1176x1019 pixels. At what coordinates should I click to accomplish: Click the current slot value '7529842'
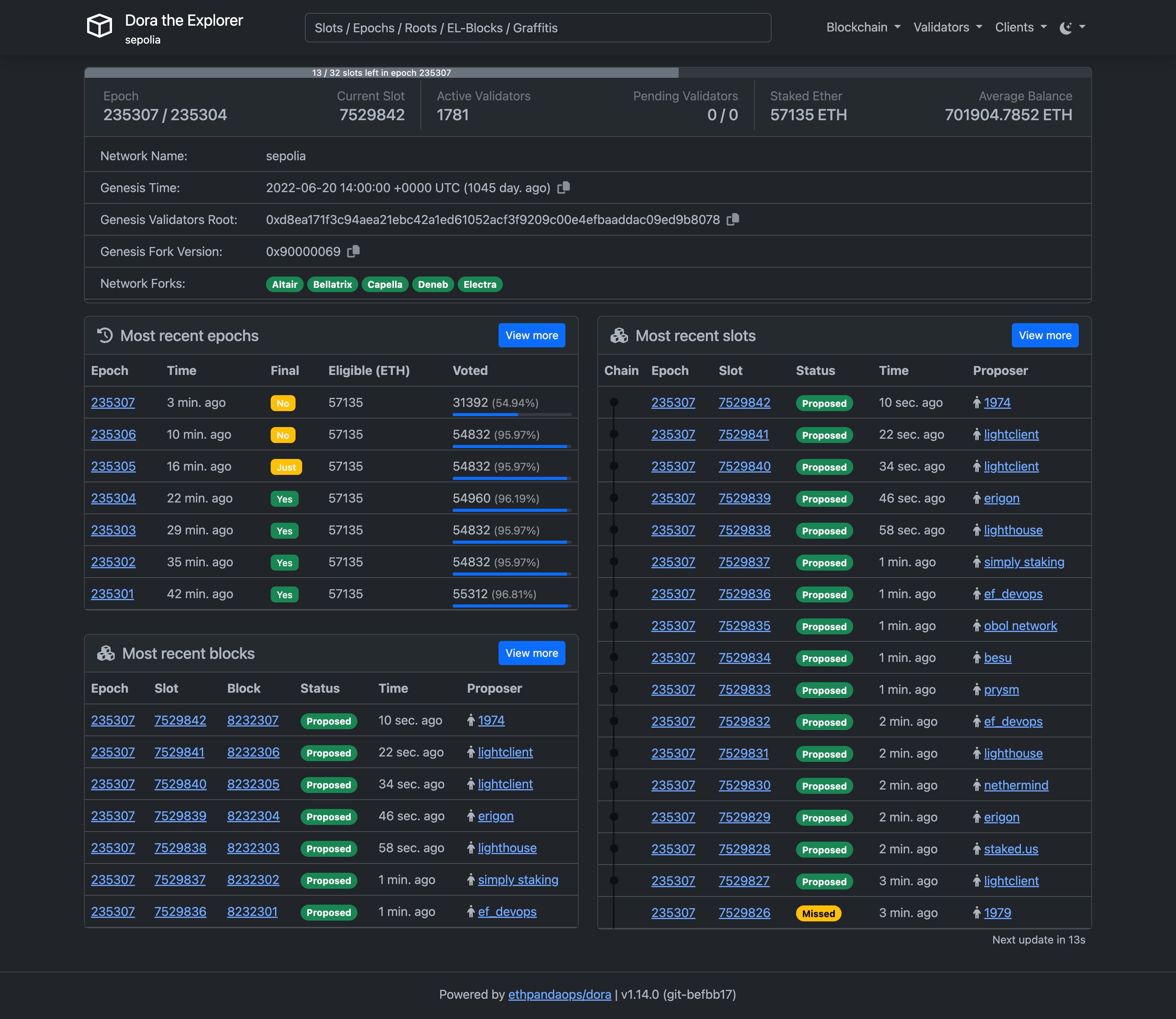click(372, 115)
